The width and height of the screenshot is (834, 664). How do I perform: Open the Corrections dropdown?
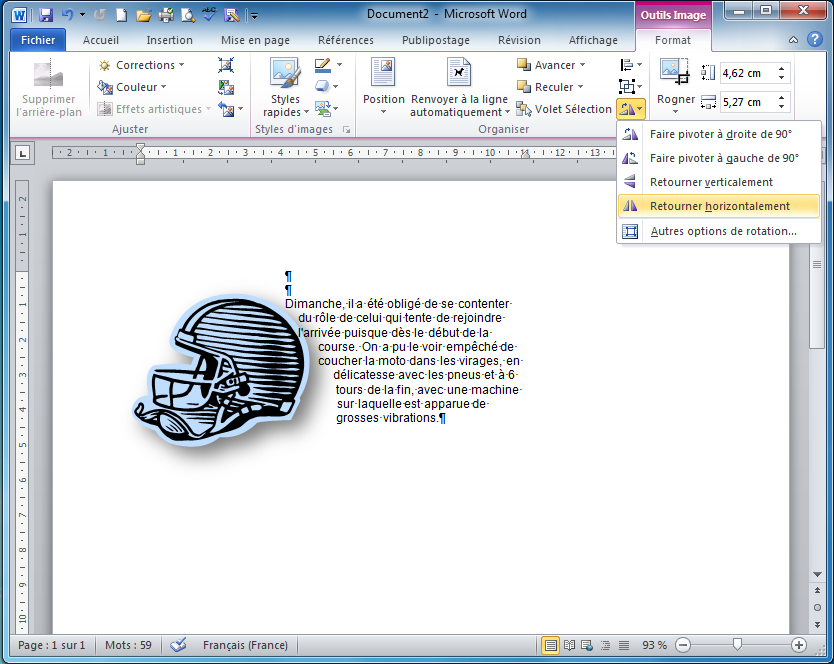141,65
